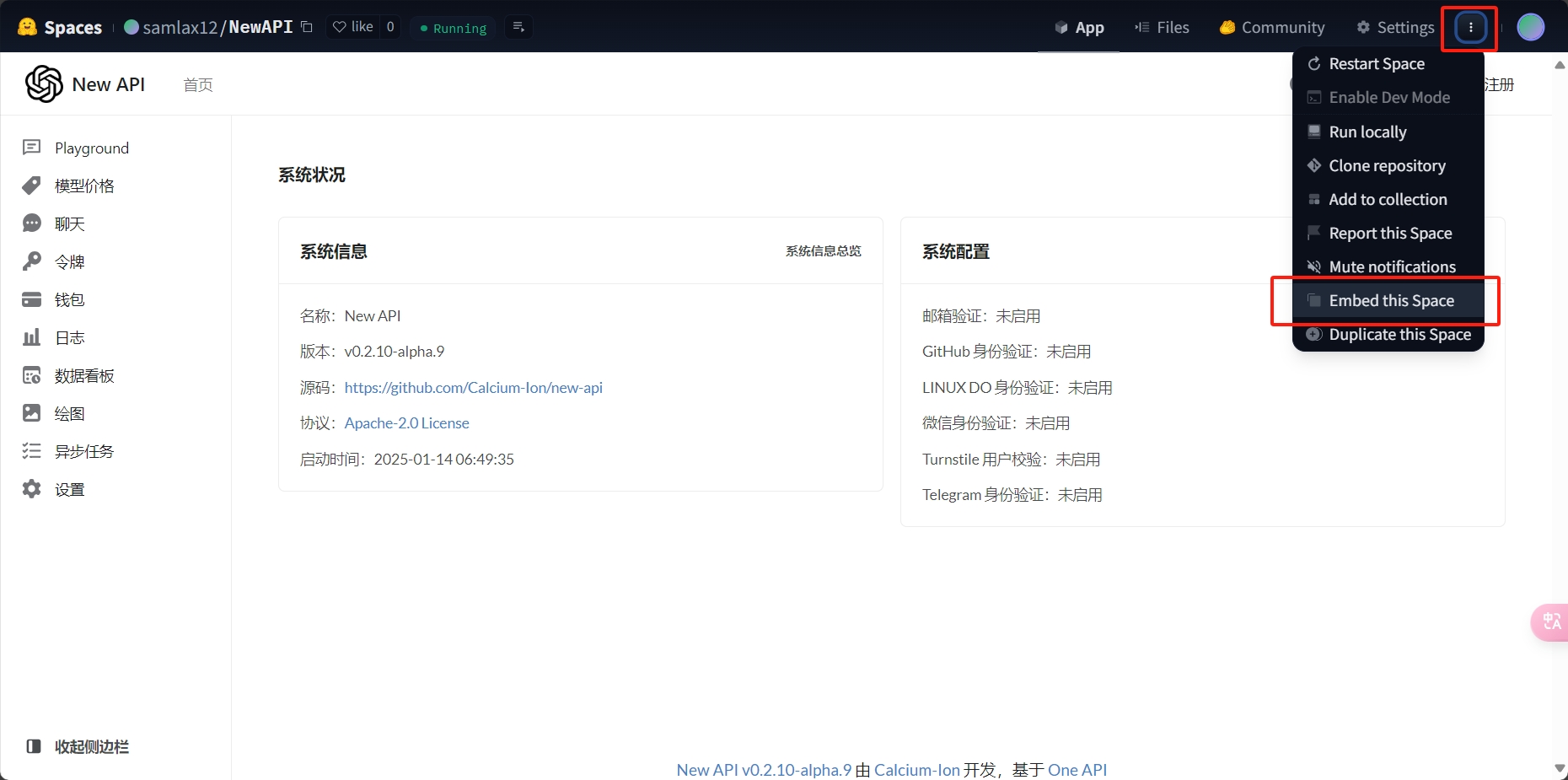Select Add to collection
Image resolution: width=1568 pixels, height=780 pixels.
pos(1388,199)
